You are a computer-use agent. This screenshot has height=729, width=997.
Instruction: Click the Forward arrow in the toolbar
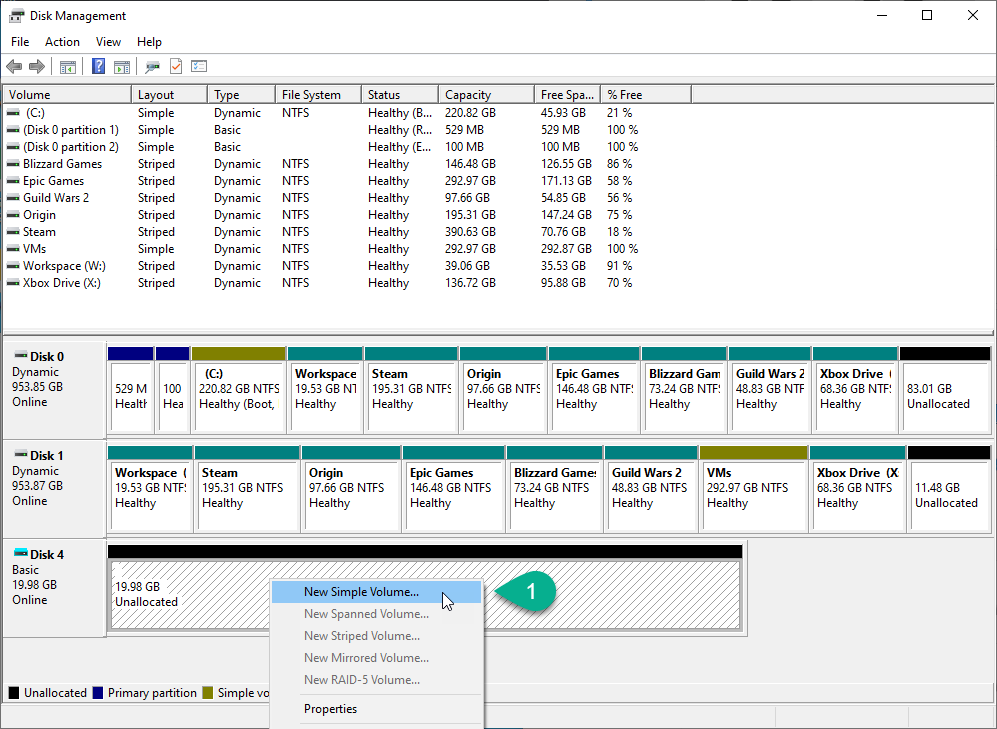pyautogui.click(x=37, y=67)
